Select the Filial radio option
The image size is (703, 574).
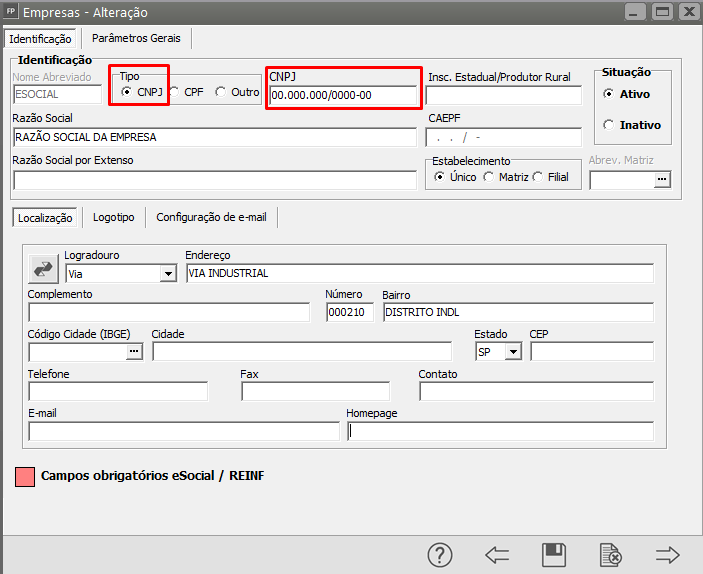point(538,177)
